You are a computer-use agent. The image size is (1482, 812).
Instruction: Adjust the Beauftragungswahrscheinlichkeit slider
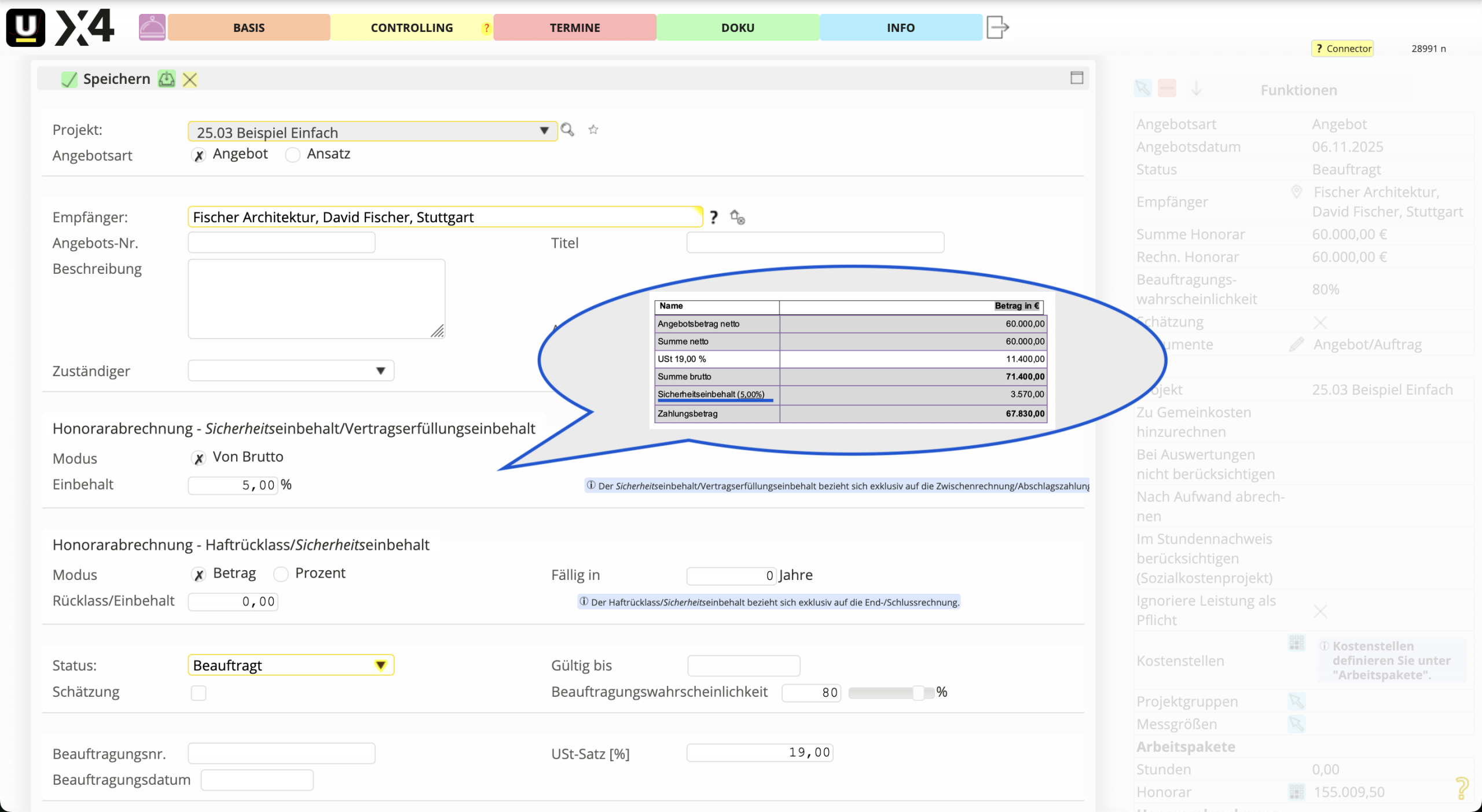(x=918, y=692)
